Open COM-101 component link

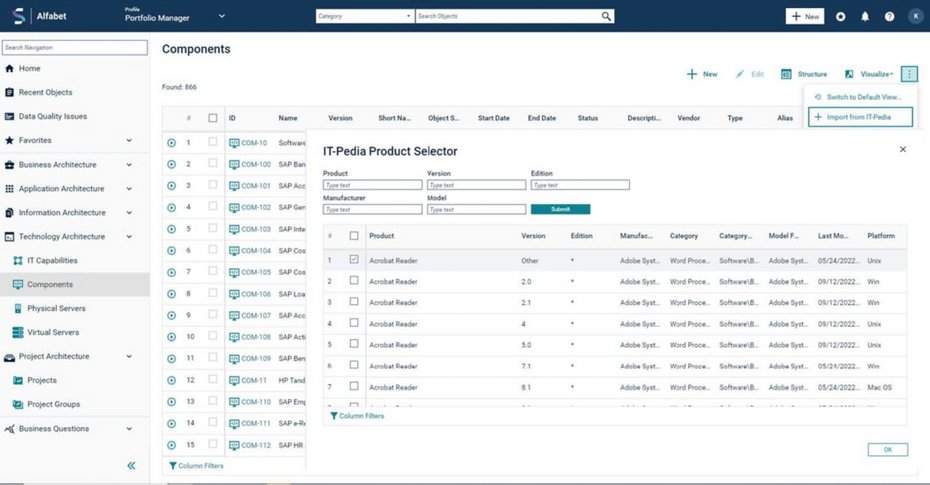256,186
